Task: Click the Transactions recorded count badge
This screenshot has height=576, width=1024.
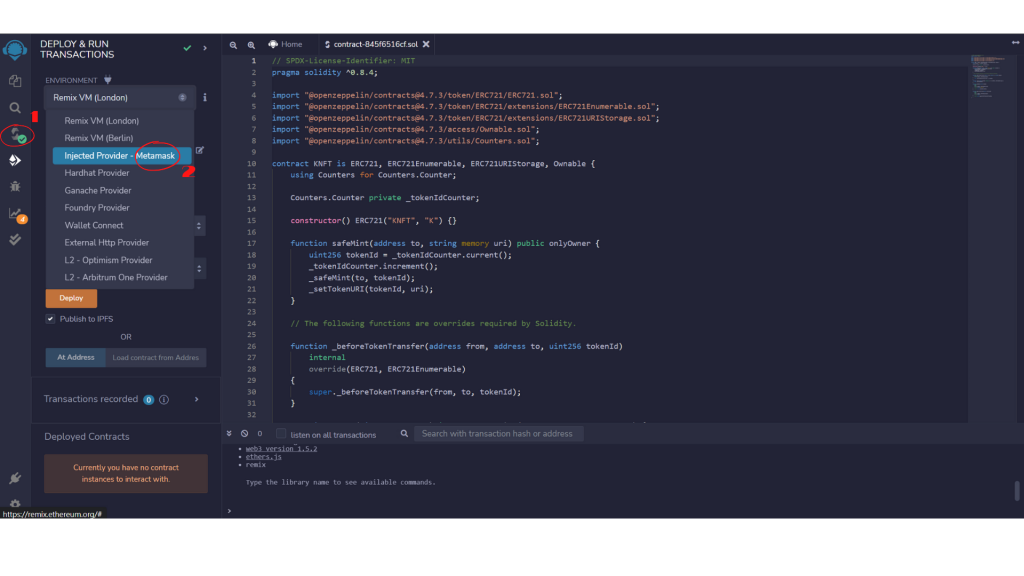Action: click(x=149, y=400)
